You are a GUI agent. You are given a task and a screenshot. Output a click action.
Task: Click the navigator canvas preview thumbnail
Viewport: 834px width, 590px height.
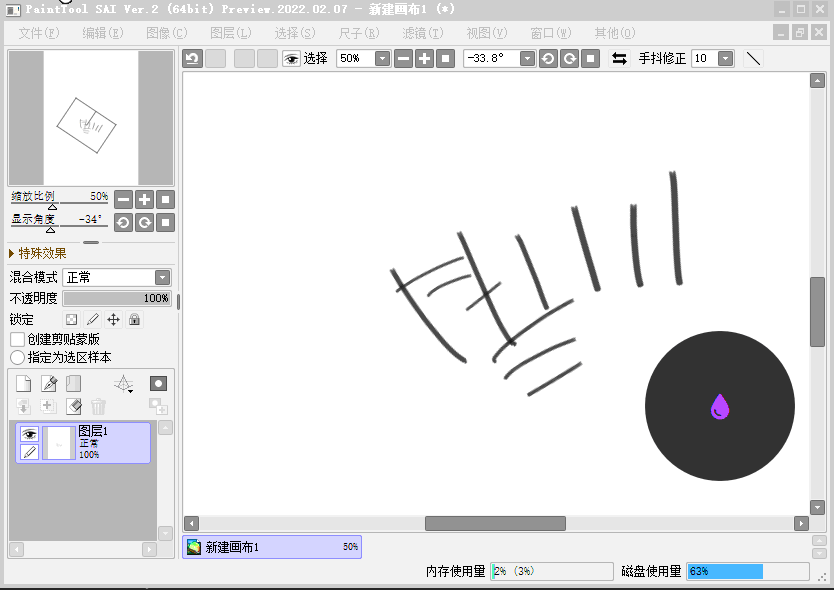(90, 118)
